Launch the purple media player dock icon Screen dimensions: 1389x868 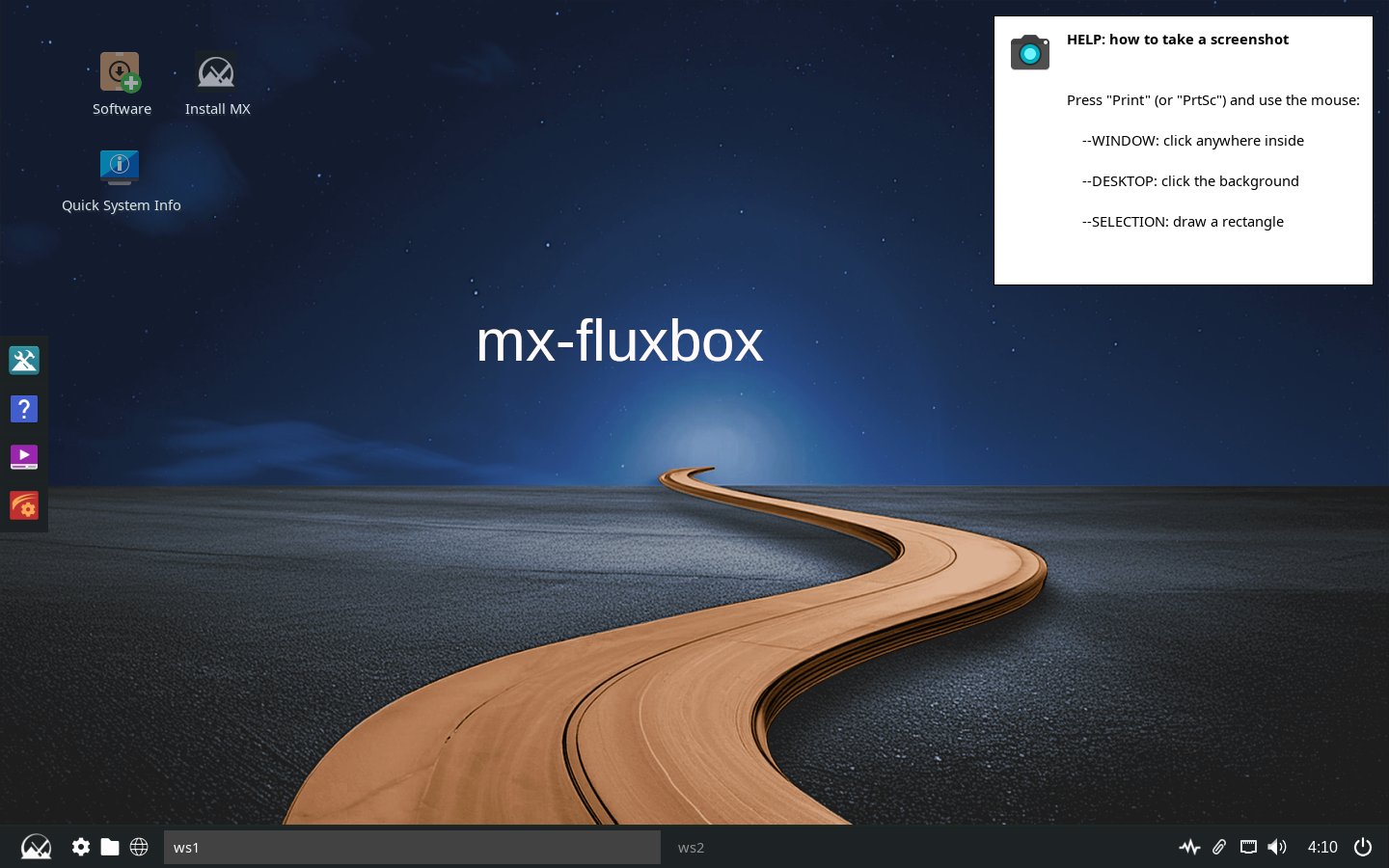[x=24, y=457]
